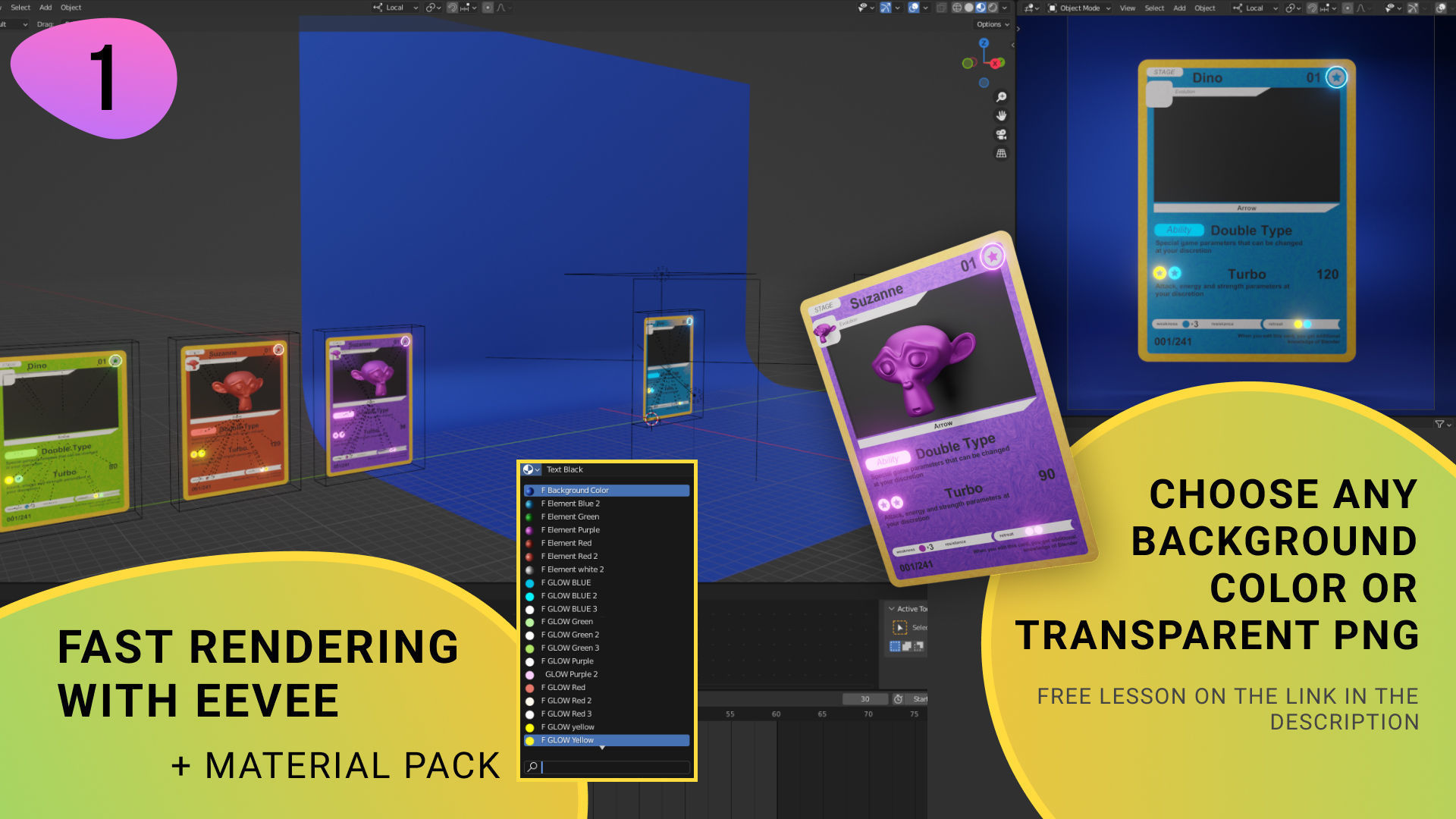Choose the 'extend selection' mode icon
The width and height of the screenshot is (1456, 819).
(907, 646)
